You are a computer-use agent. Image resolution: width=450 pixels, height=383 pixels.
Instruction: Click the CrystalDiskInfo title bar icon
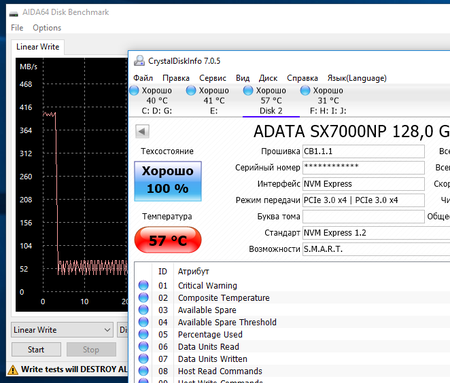[x=139, y=61]
